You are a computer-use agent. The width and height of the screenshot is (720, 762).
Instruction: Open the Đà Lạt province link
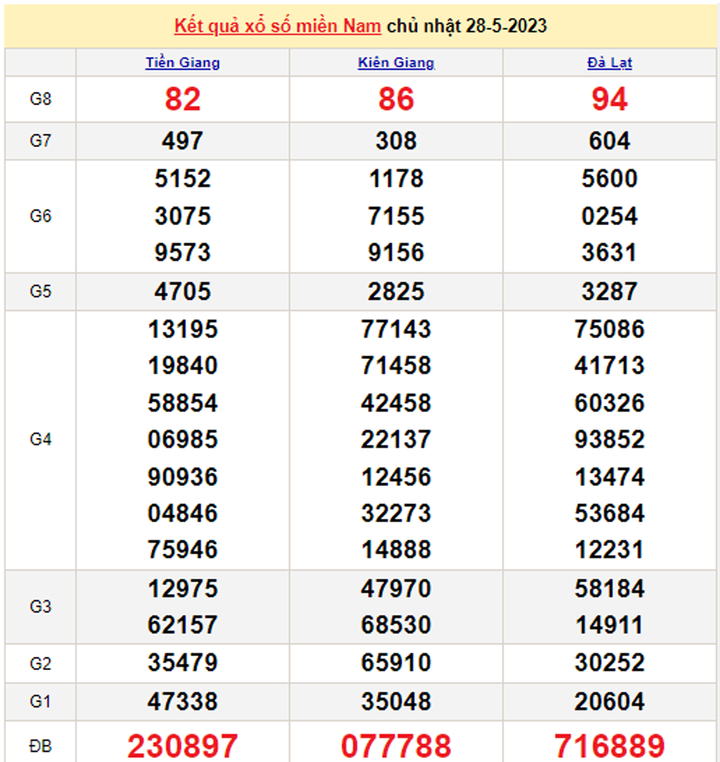610,63
